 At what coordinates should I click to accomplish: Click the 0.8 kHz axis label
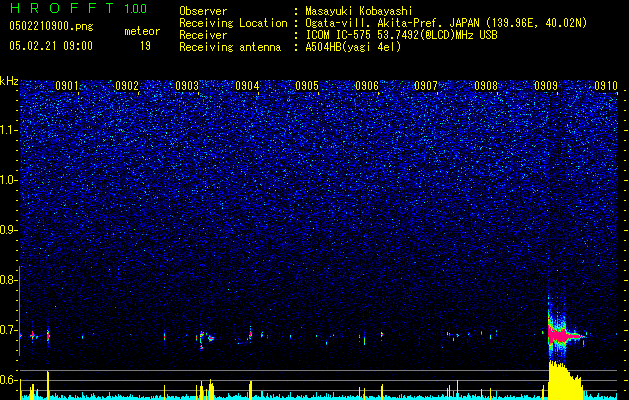9,280
